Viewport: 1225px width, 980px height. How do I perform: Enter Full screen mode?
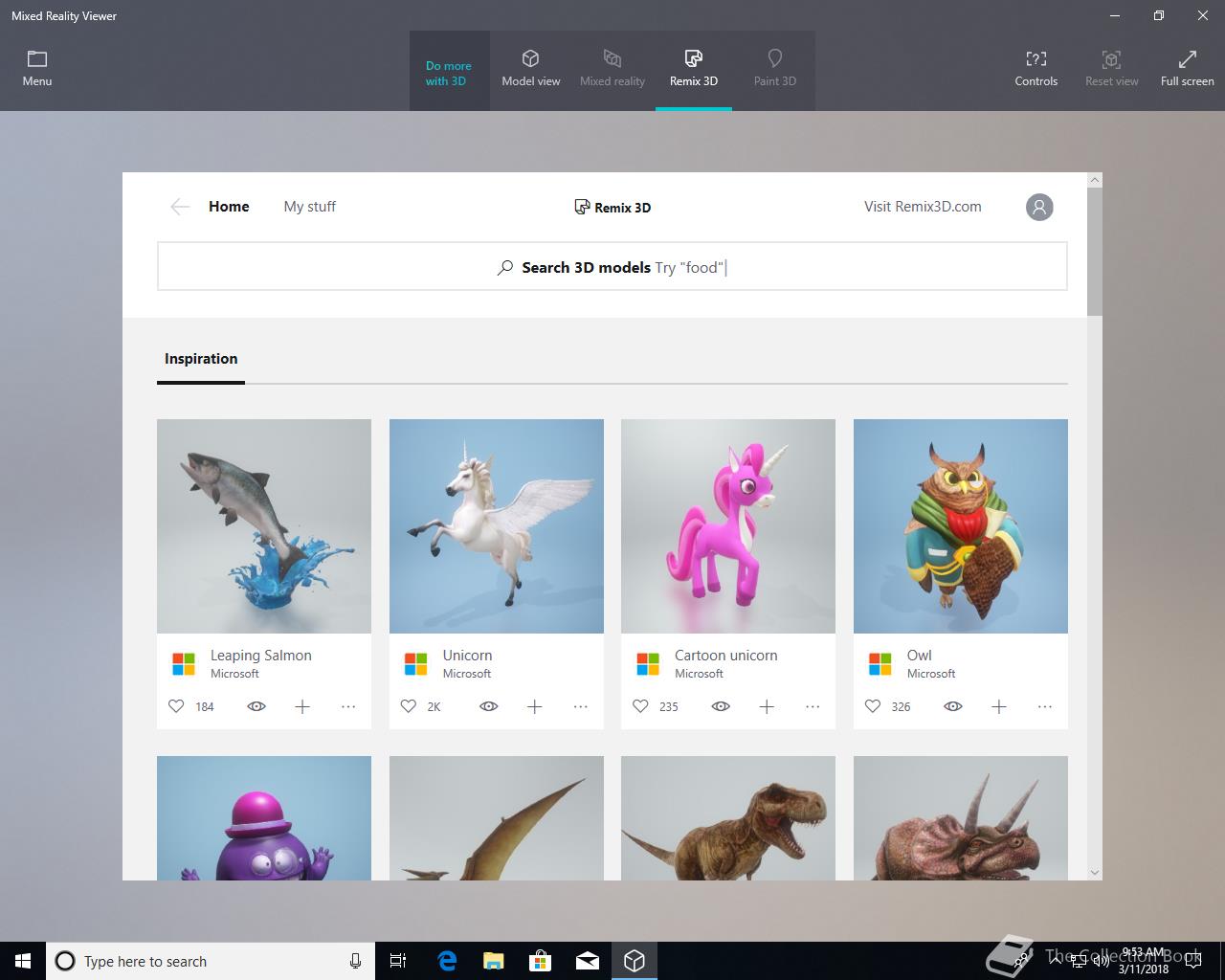tap(1188, 69)
